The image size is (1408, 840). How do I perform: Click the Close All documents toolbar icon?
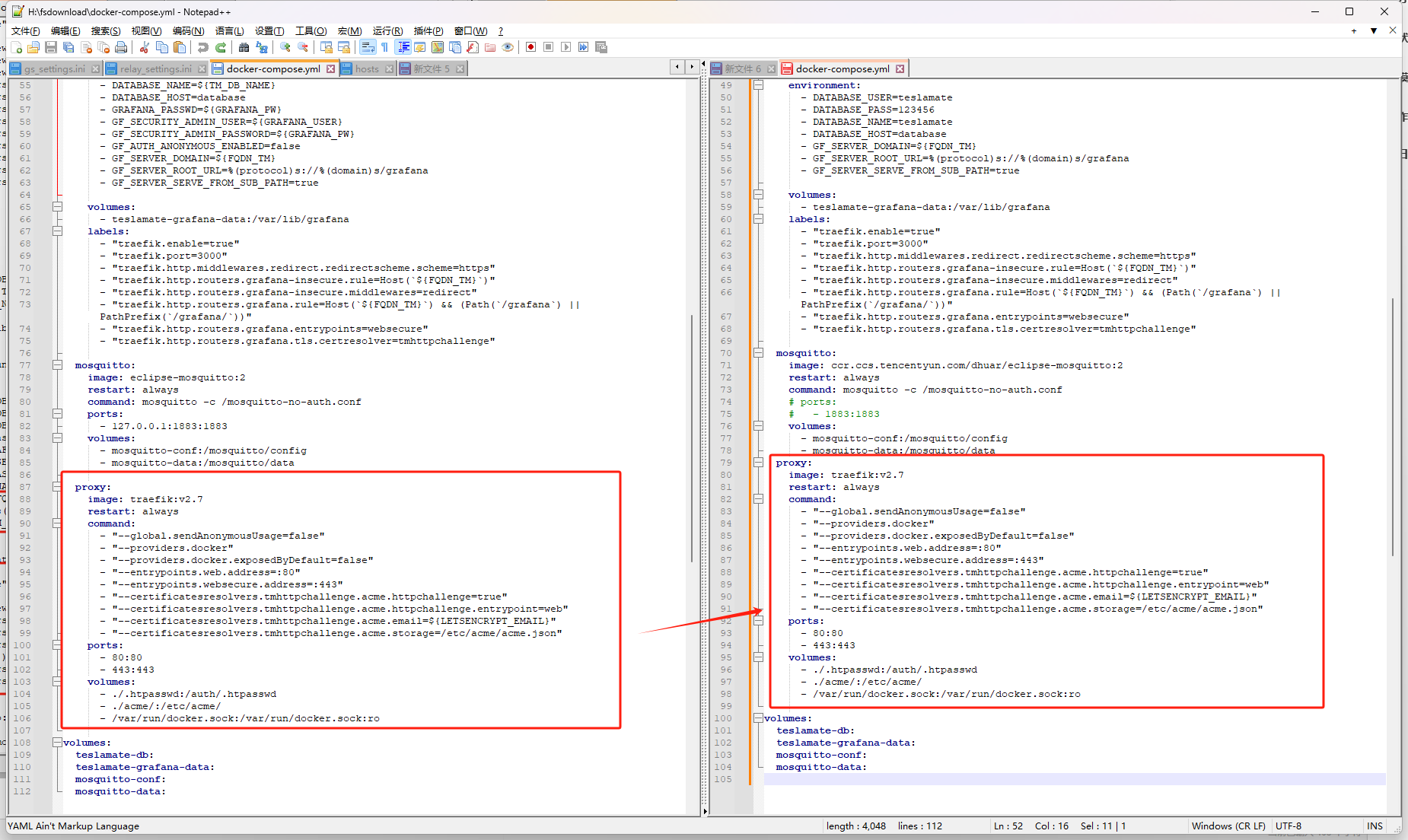(x=104, y=47)
